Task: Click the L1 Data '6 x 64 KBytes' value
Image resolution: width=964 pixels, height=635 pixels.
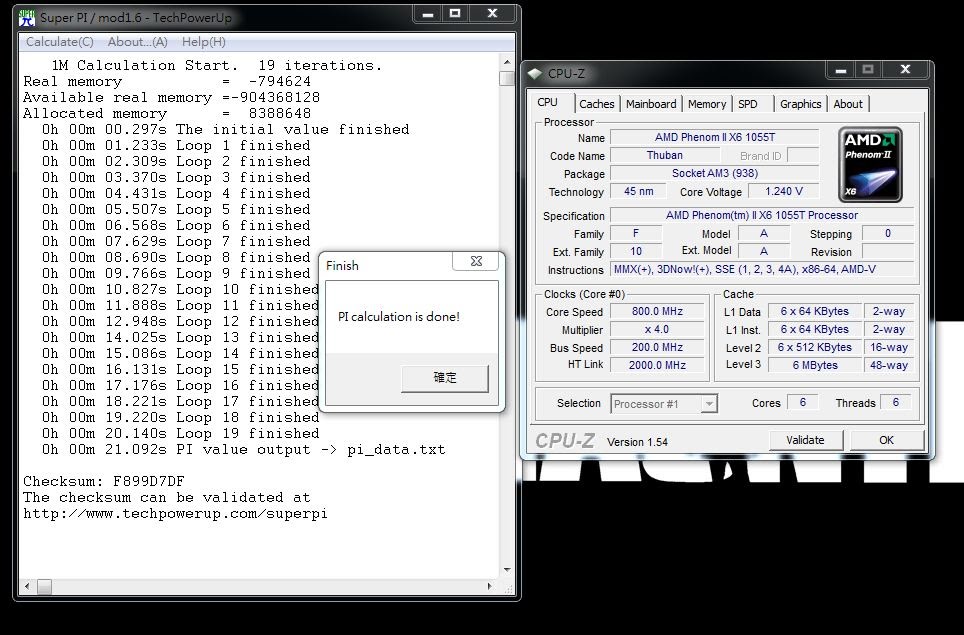Action: [x=815, y=312]
